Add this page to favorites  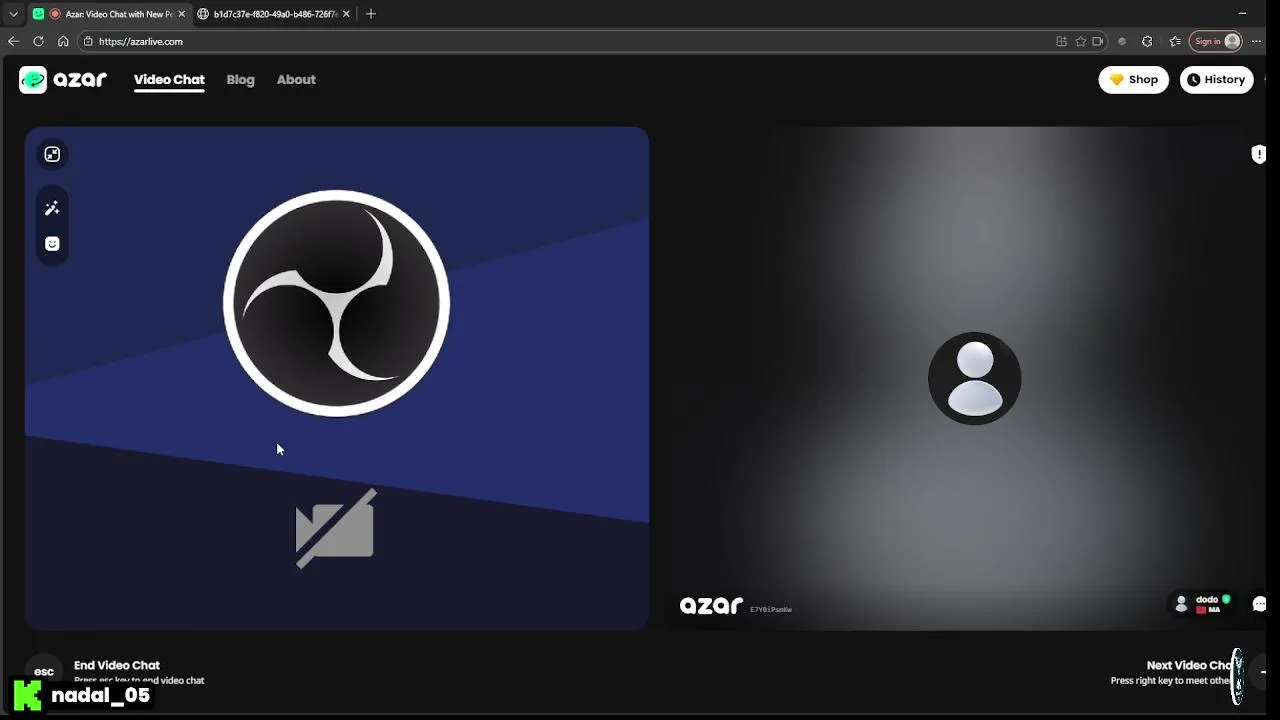pos(1080,41)
